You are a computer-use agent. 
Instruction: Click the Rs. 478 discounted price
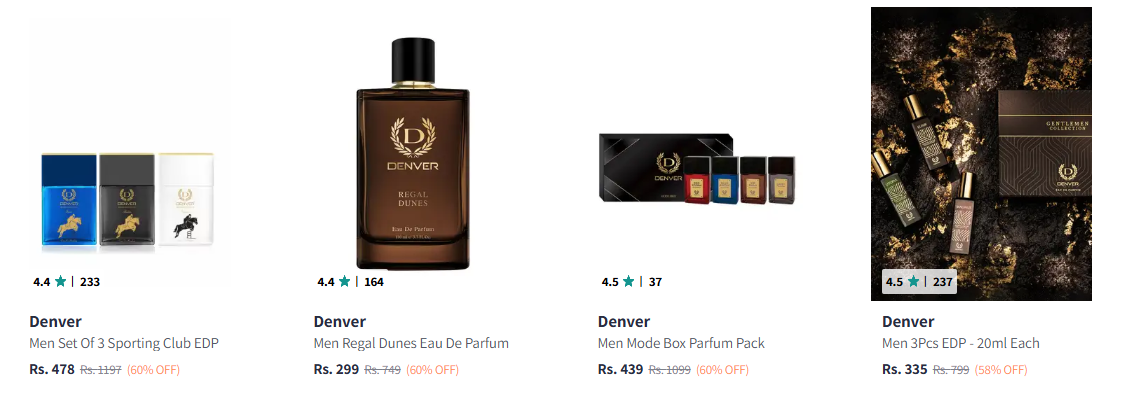pyautogui.click(x=52, y=370)
